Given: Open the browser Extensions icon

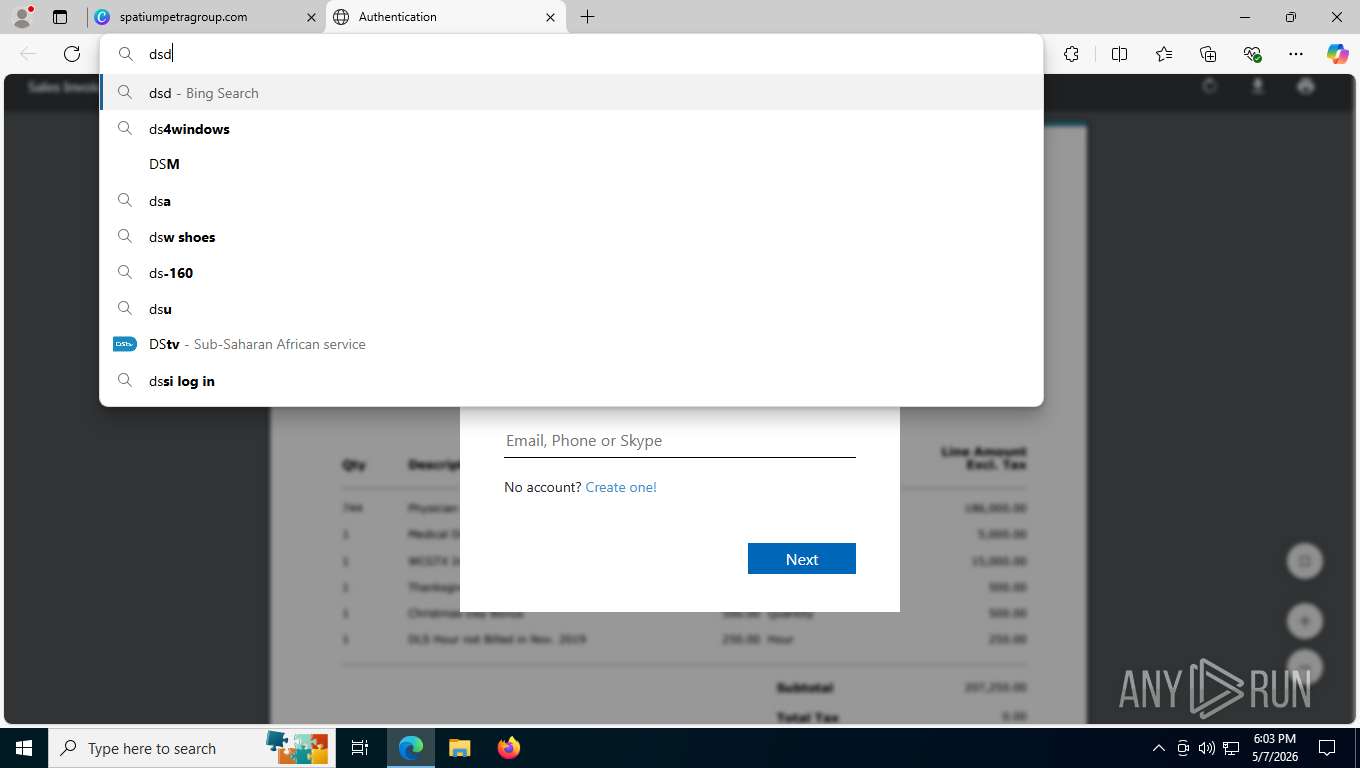Looking at the screenshot, I should click(x=1071, y=54).
